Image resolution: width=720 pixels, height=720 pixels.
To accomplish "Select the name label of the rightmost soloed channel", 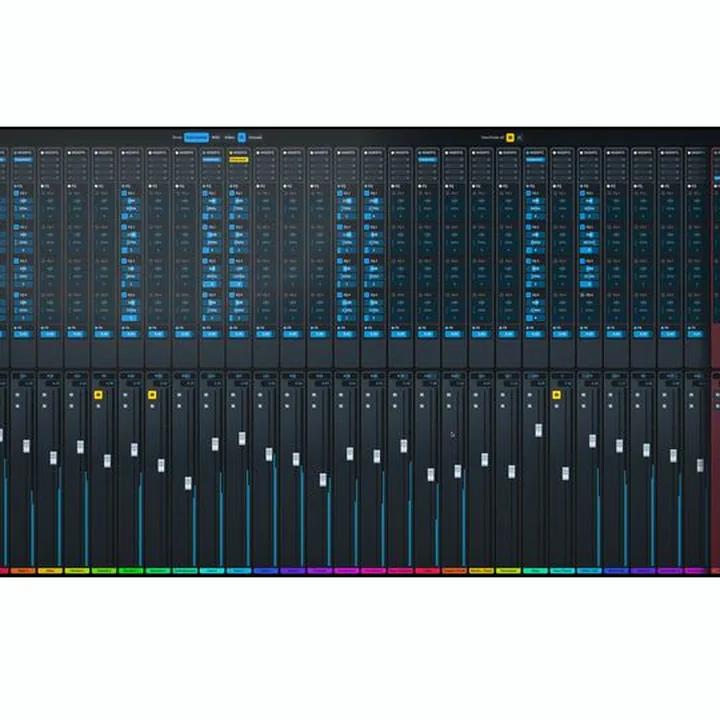I will [562, 571].
